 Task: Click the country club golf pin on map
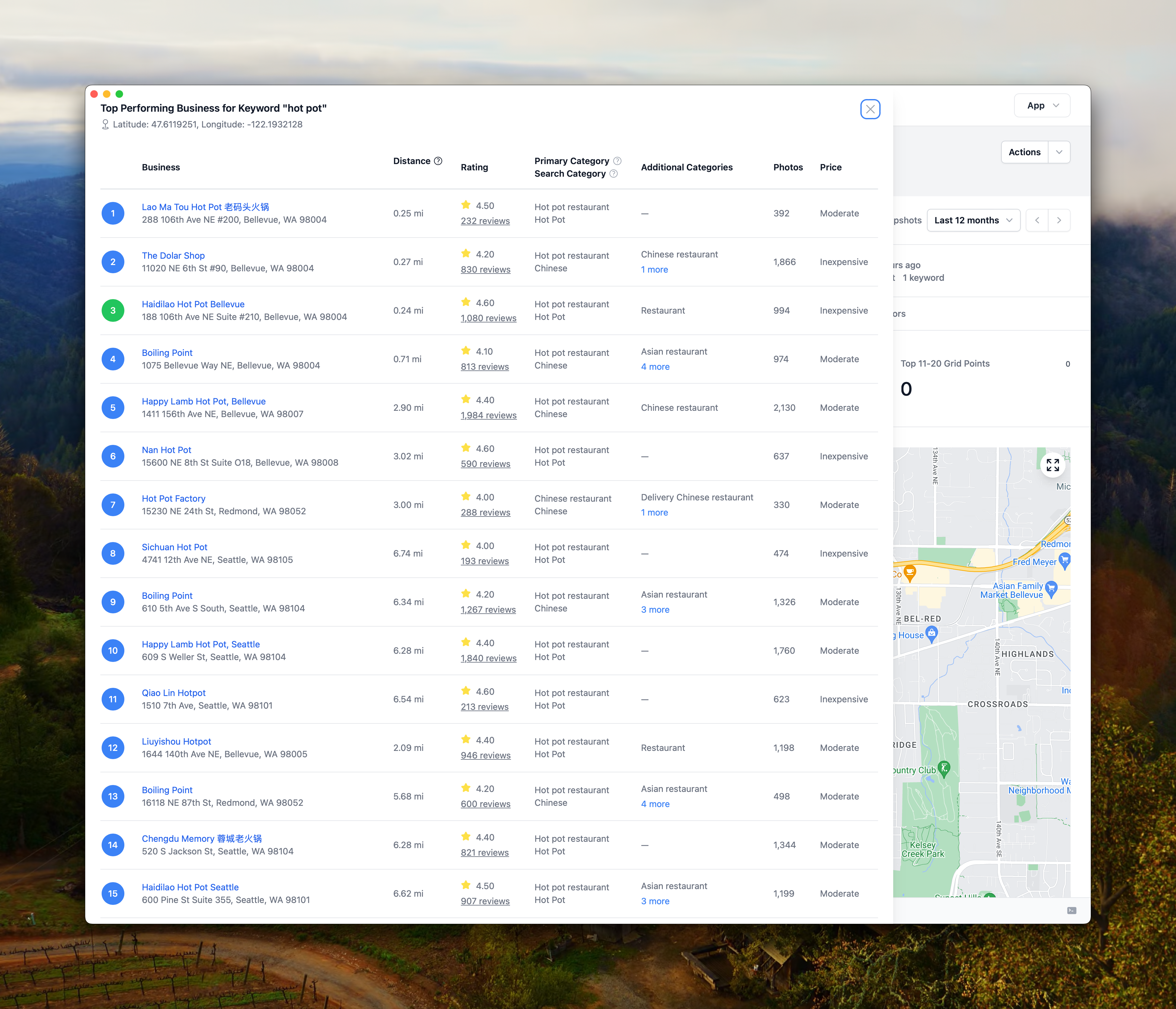click(x=944, y=769)
